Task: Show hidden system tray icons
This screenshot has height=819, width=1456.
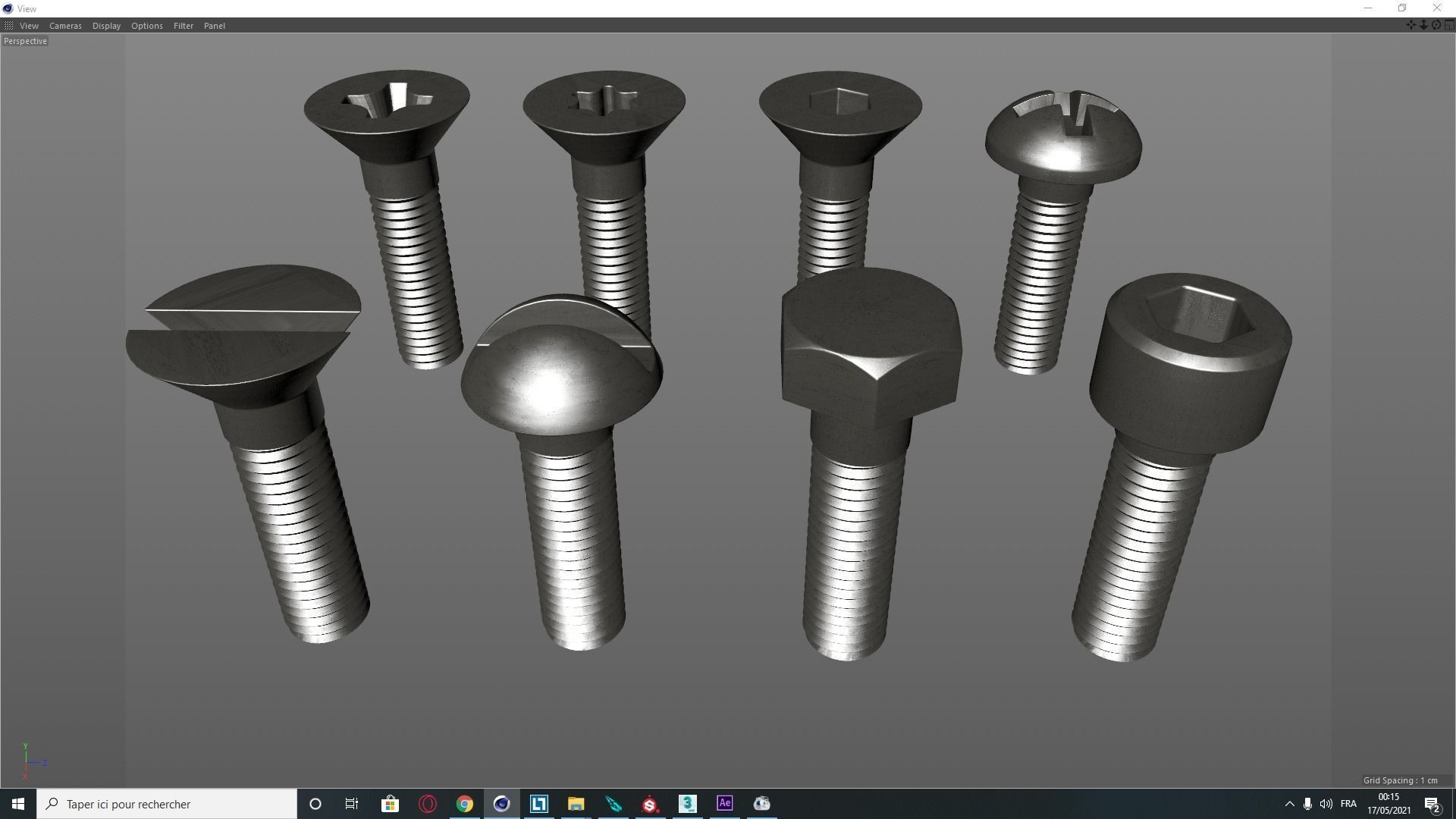Action: (1289, 804)
